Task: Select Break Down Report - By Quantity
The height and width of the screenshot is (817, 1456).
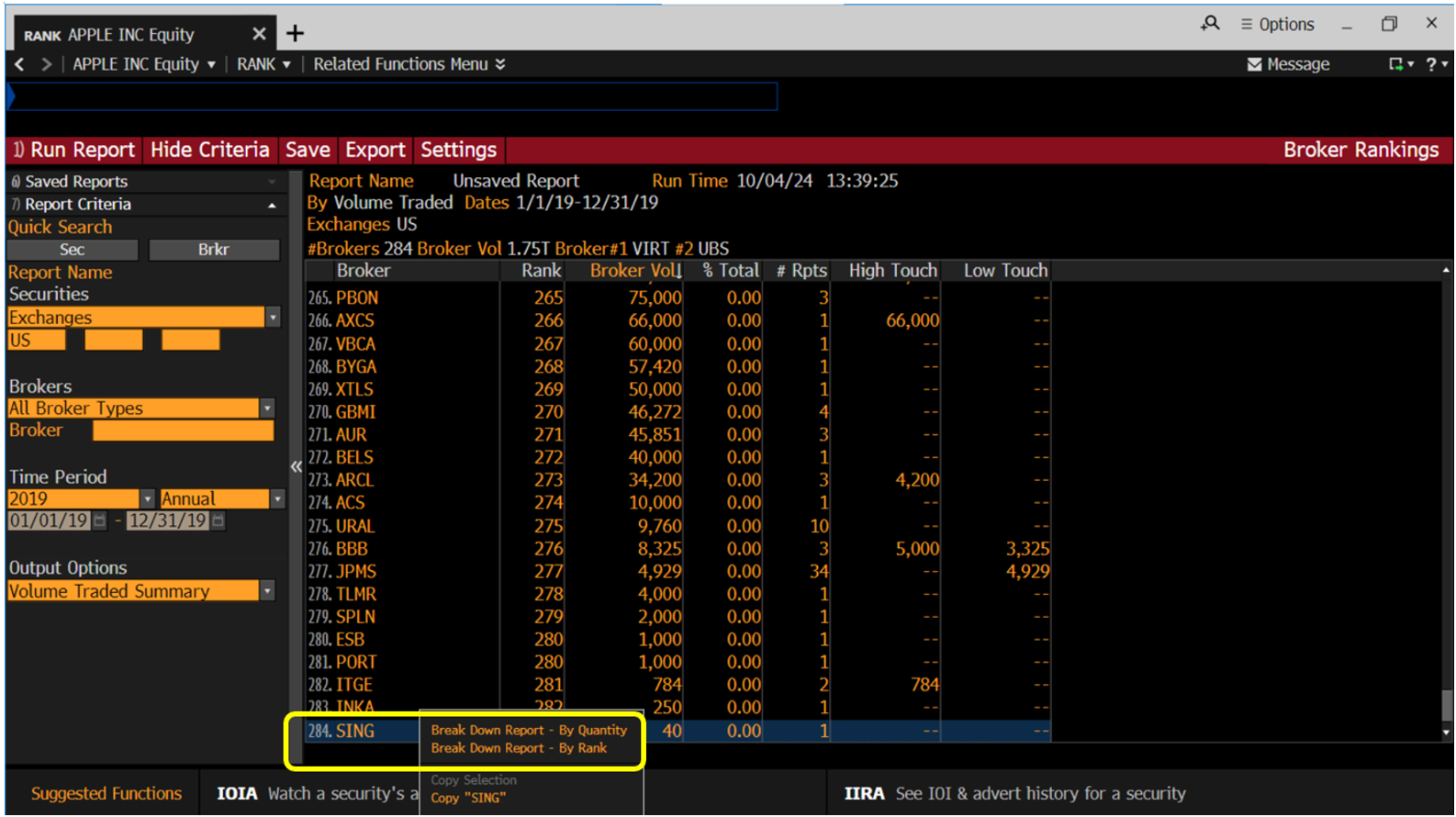Action: (x=529, y=731)
